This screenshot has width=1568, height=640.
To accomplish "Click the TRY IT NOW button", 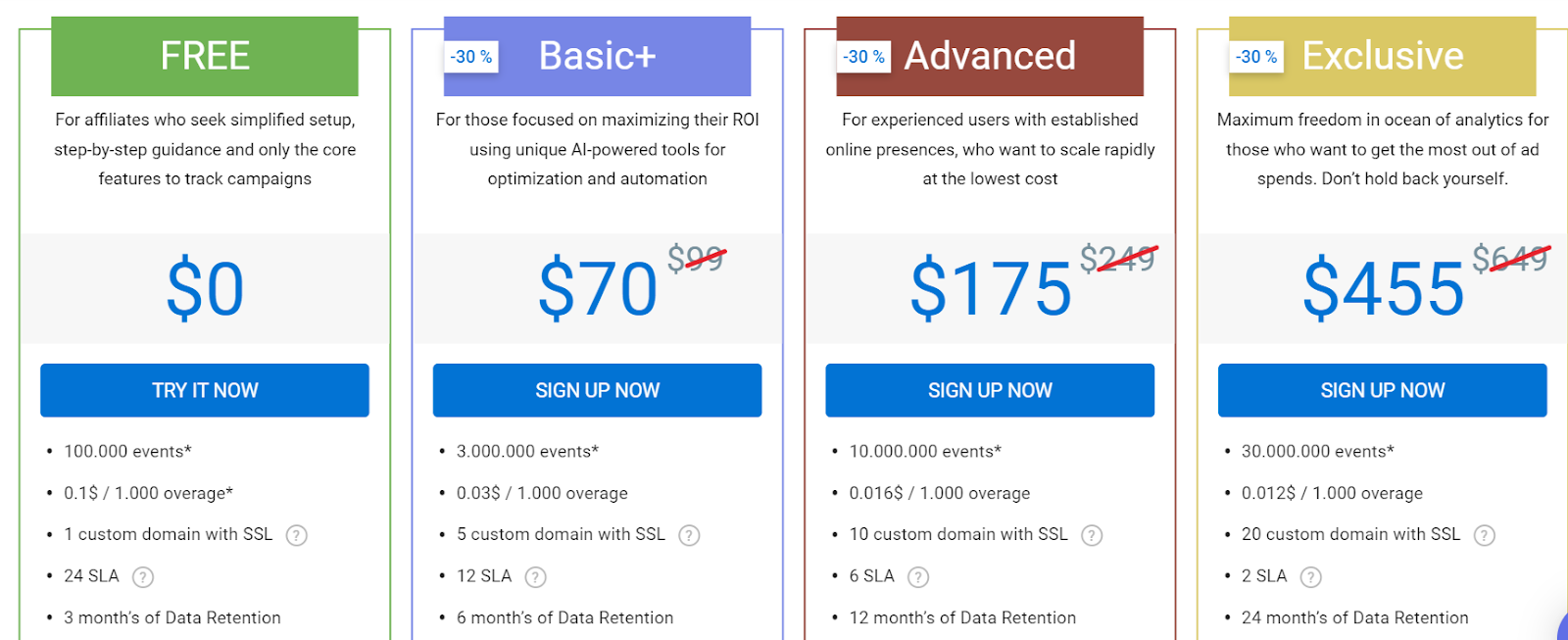I will 205,390.
